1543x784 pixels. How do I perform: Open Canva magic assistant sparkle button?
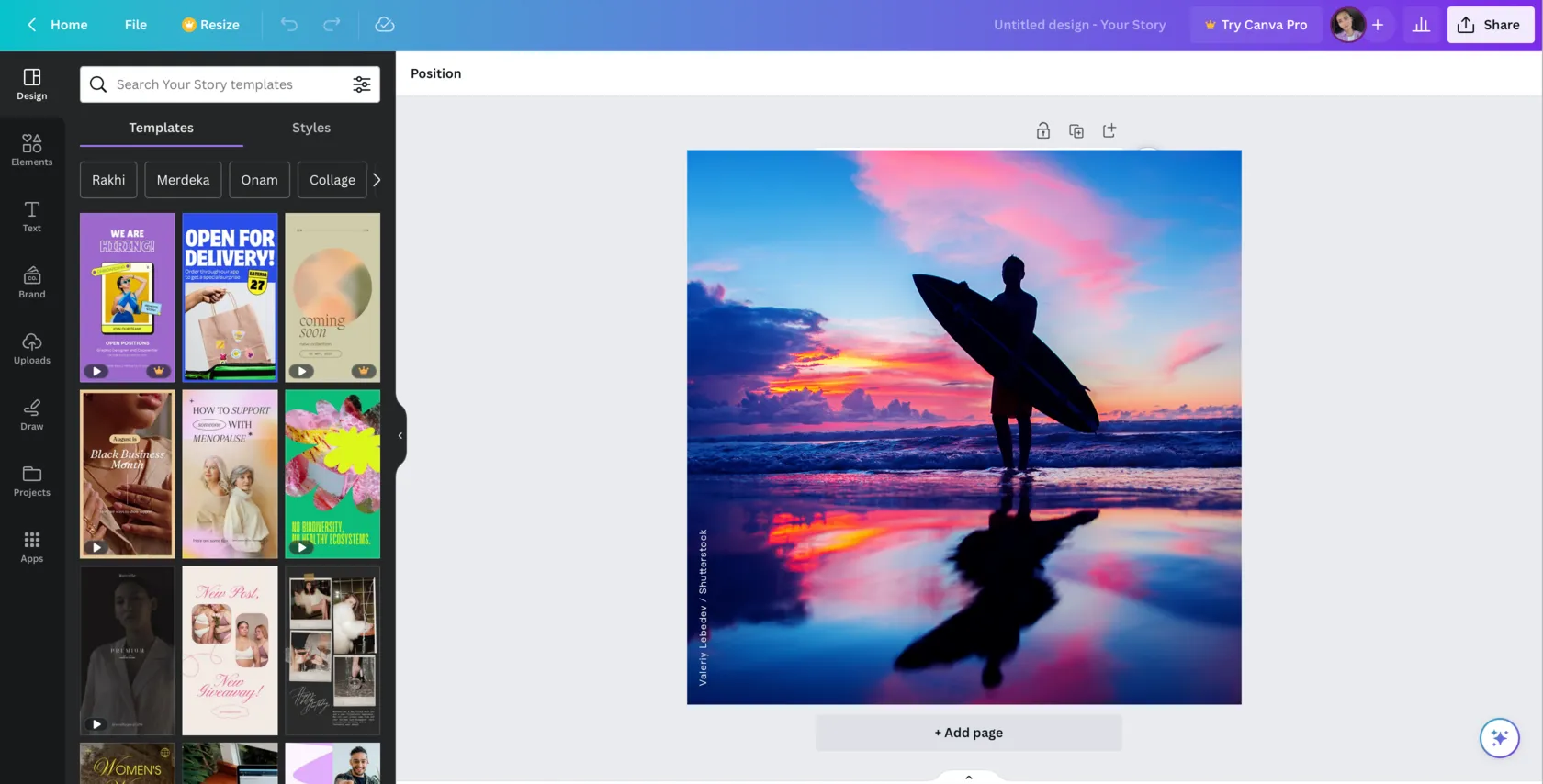1499,737
